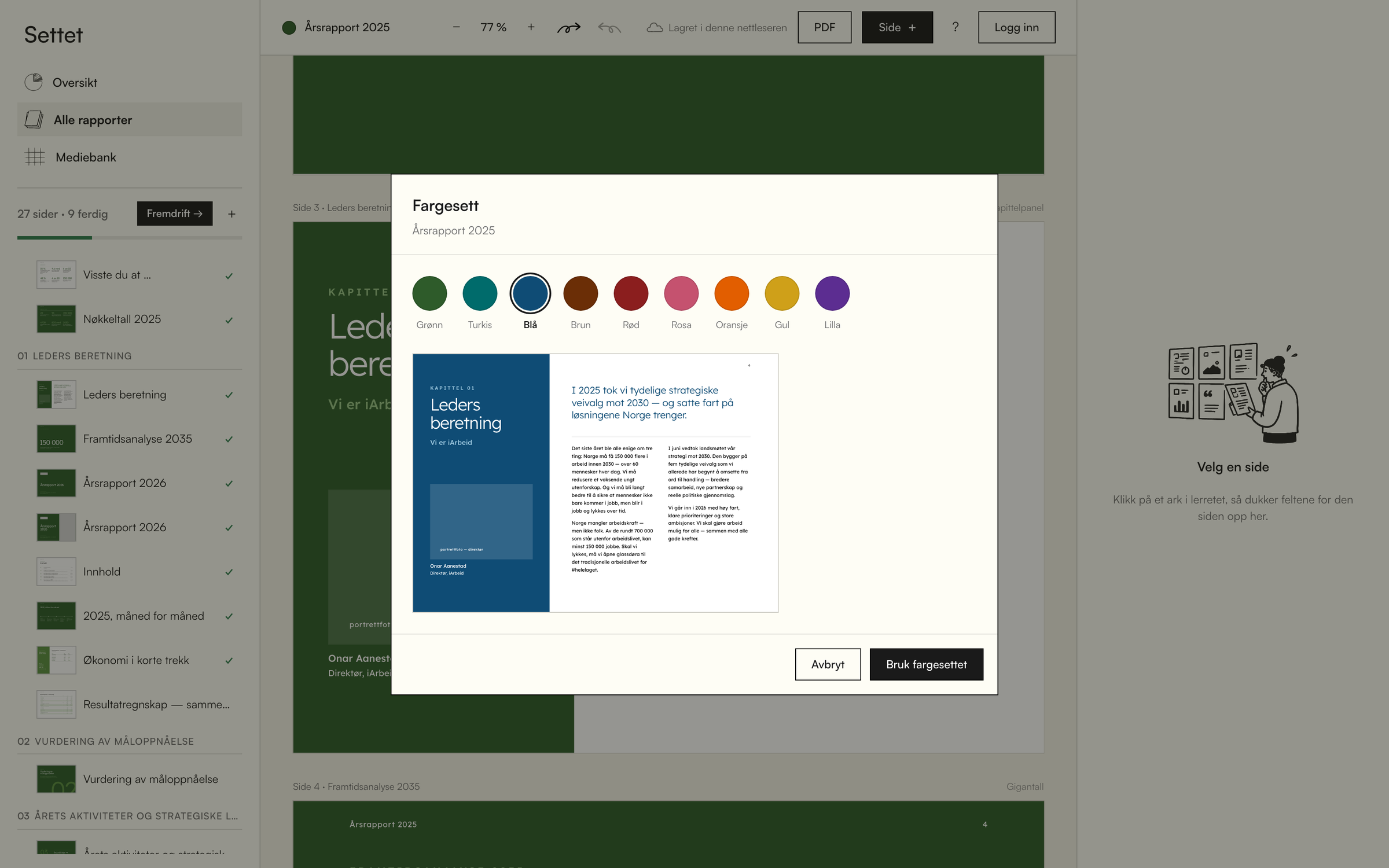The width and height of the screenshot is (1389, 868).
Task: Open Fremdrift progress button
Action: point(174,214)
